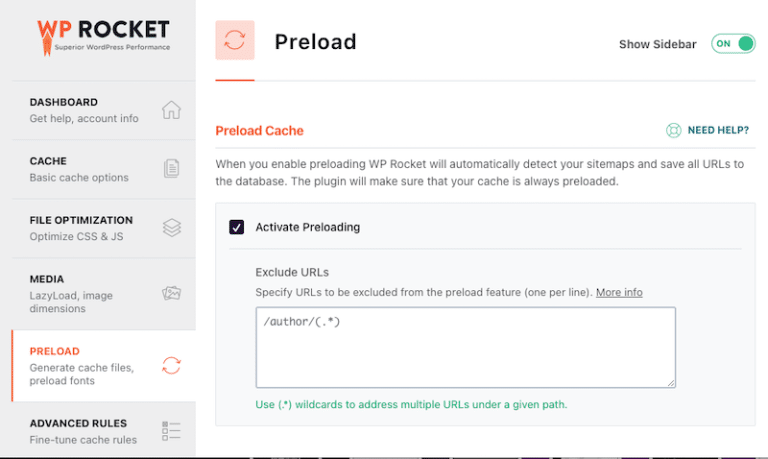Screen dimensions: 768x459
Task: Click the orange Preload header icon
Action: pos(235,41)
